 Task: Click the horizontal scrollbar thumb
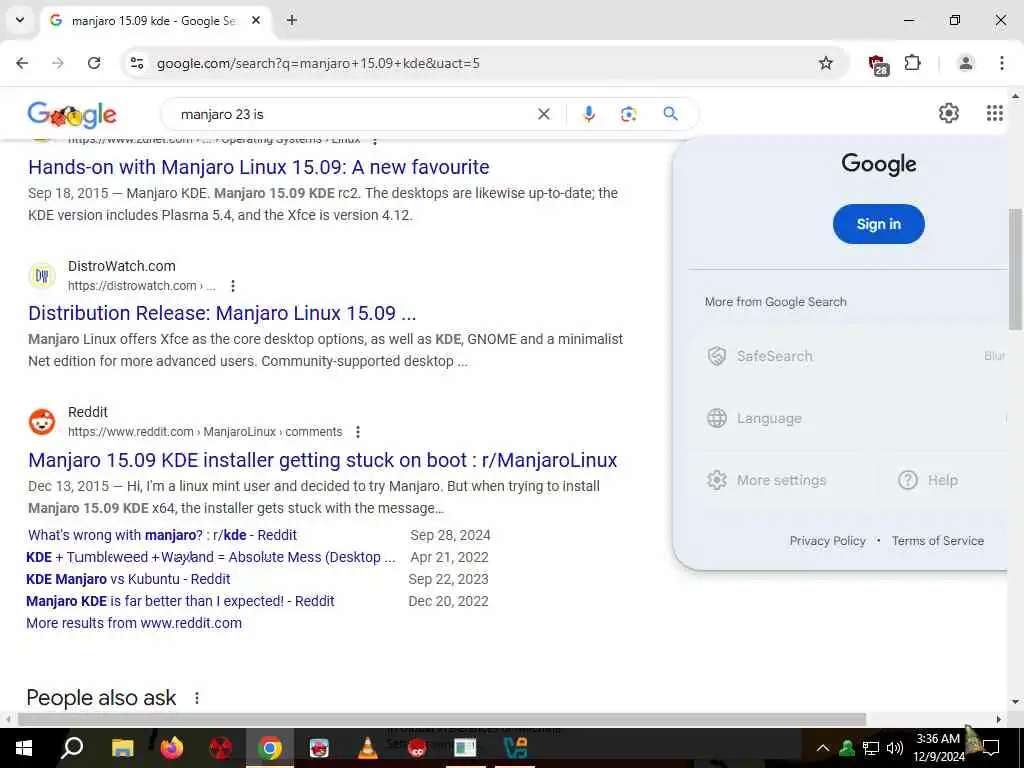441,719
